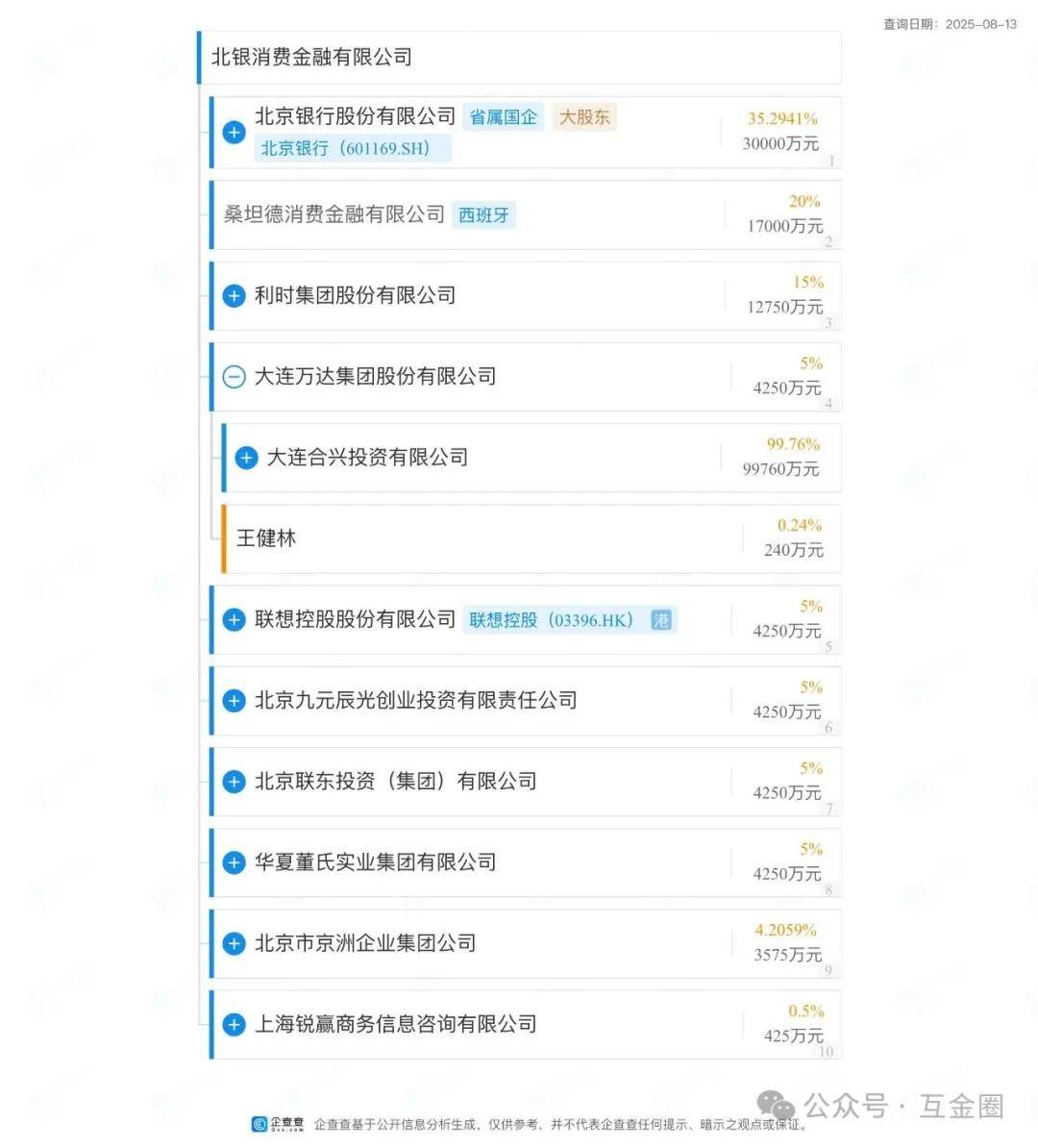
Task: Open 桑坦德消费金融有限公司 company link
Action: (x=334, y=214)
